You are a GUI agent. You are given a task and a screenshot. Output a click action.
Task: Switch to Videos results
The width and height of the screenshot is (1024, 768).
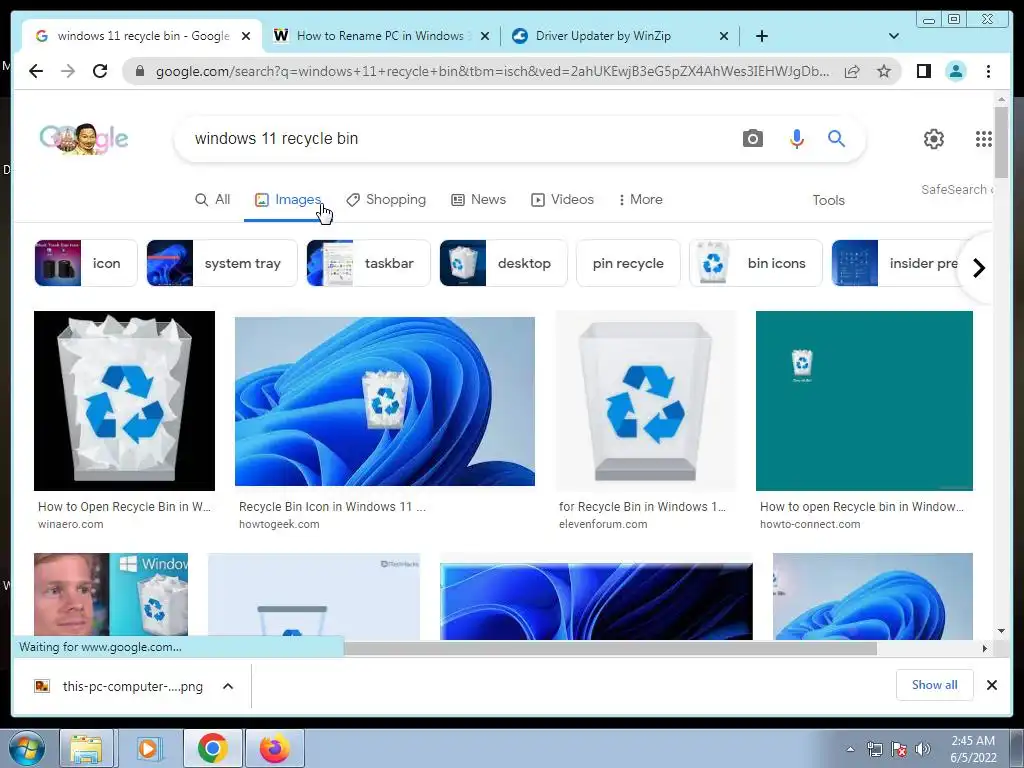pyautogui.click(x=562, y=200)
